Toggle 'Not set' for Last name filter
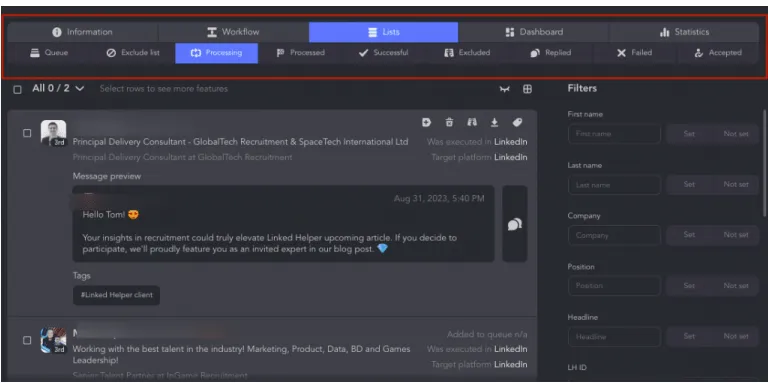 click(x=736, y=185)
